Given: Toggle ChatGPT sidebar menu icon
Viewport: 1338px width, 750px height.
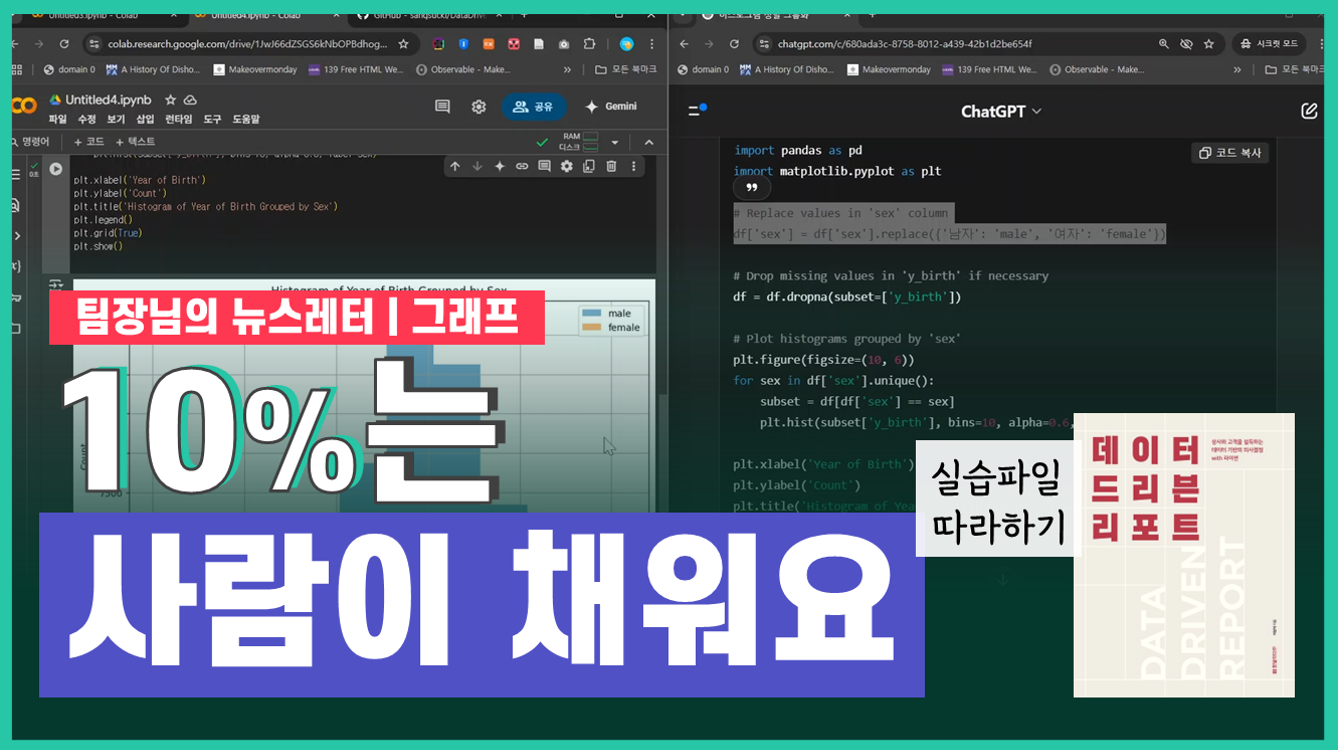Looking at the screenshot, I should tap(697, 110).
